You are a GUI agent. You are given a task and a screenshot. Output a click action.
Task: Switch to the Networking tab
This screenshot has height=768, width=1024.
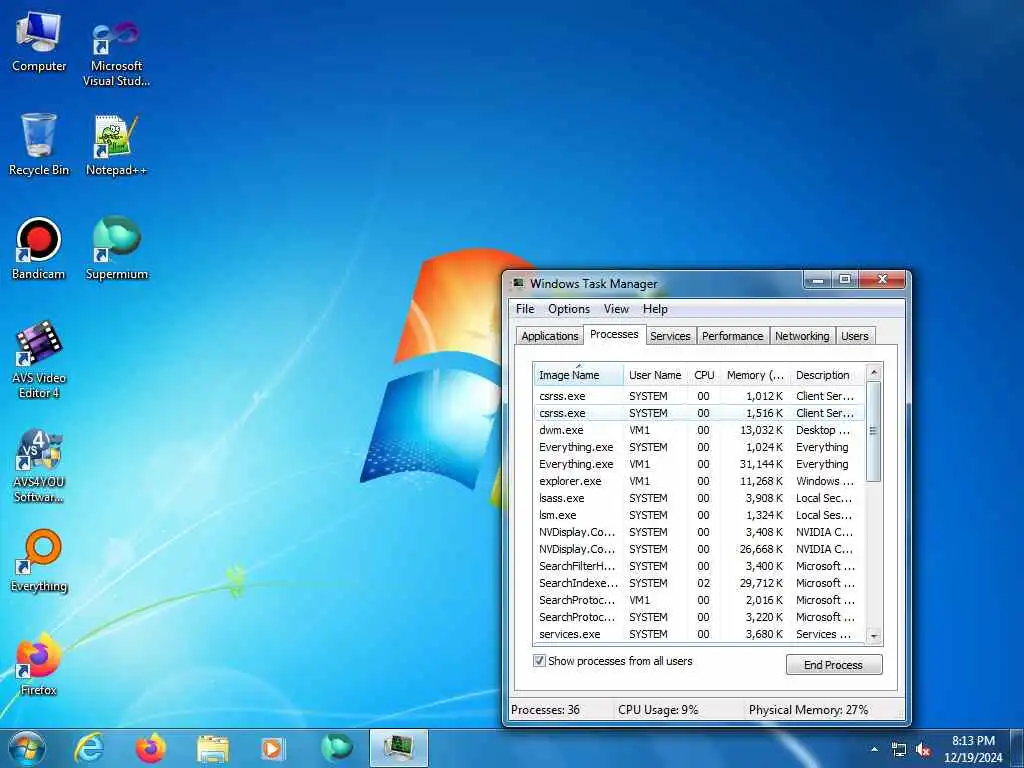click(x=802, y=336)
